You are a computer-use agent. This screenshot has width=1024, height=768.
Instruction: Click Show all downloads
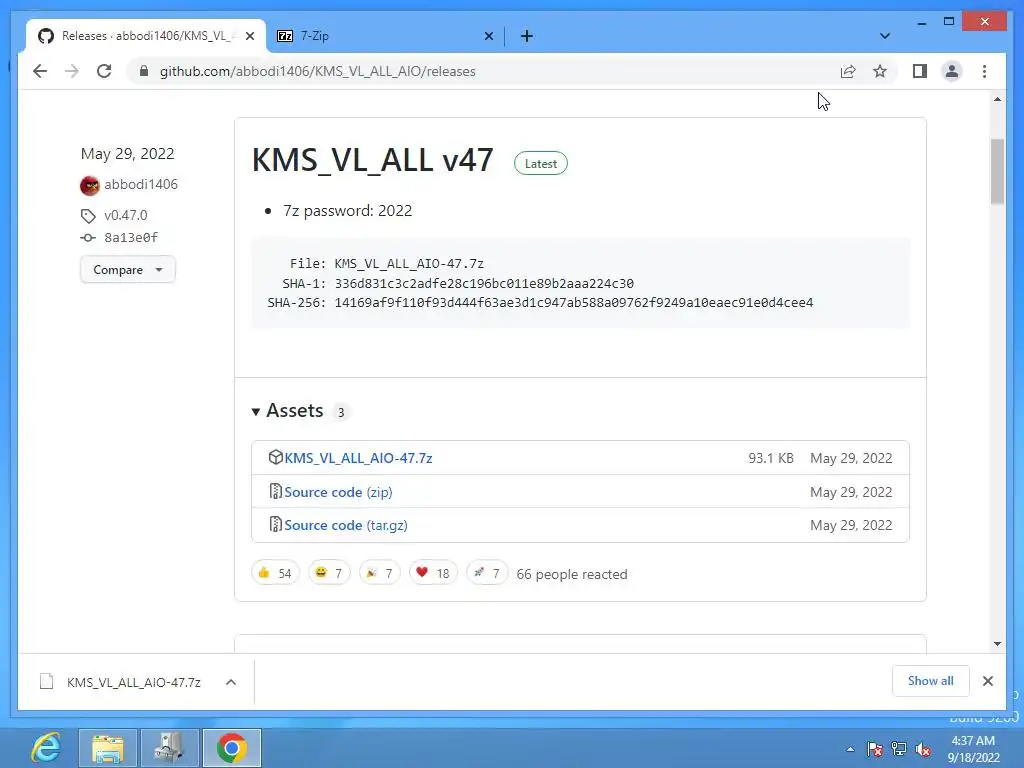[x=930, y=680]
